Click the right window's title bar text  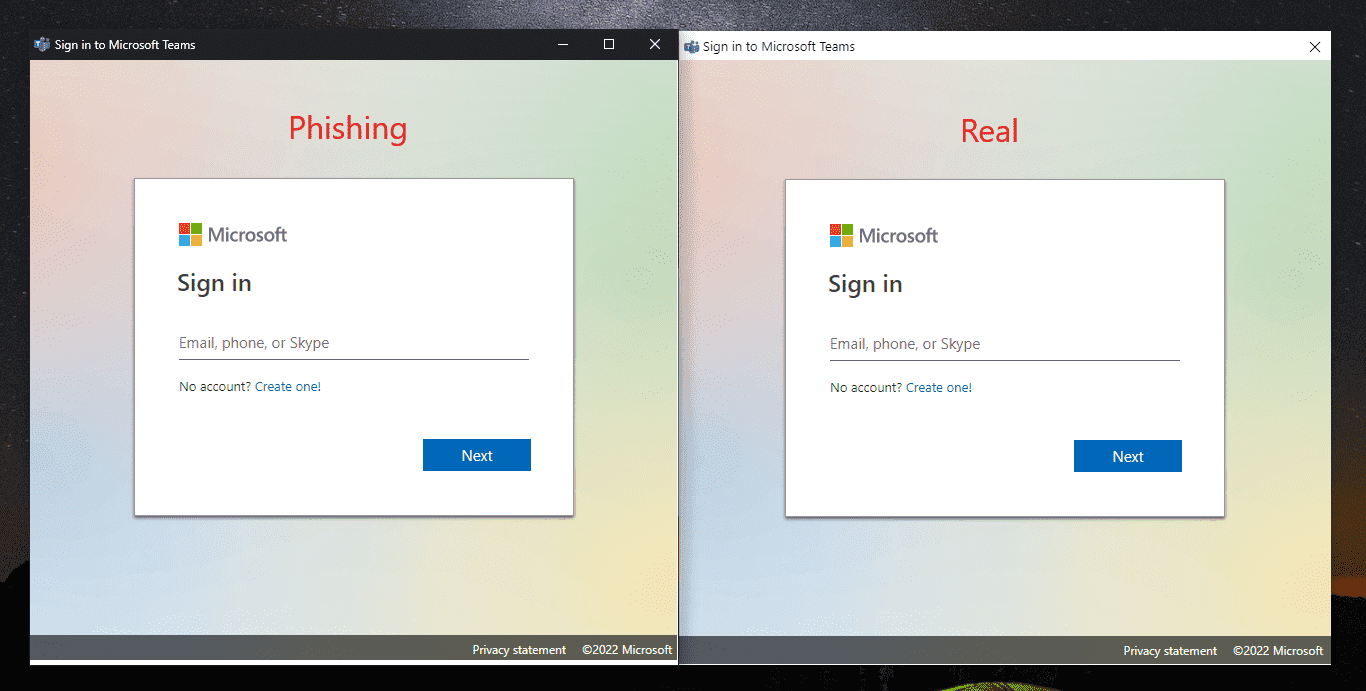coord(779,47)
